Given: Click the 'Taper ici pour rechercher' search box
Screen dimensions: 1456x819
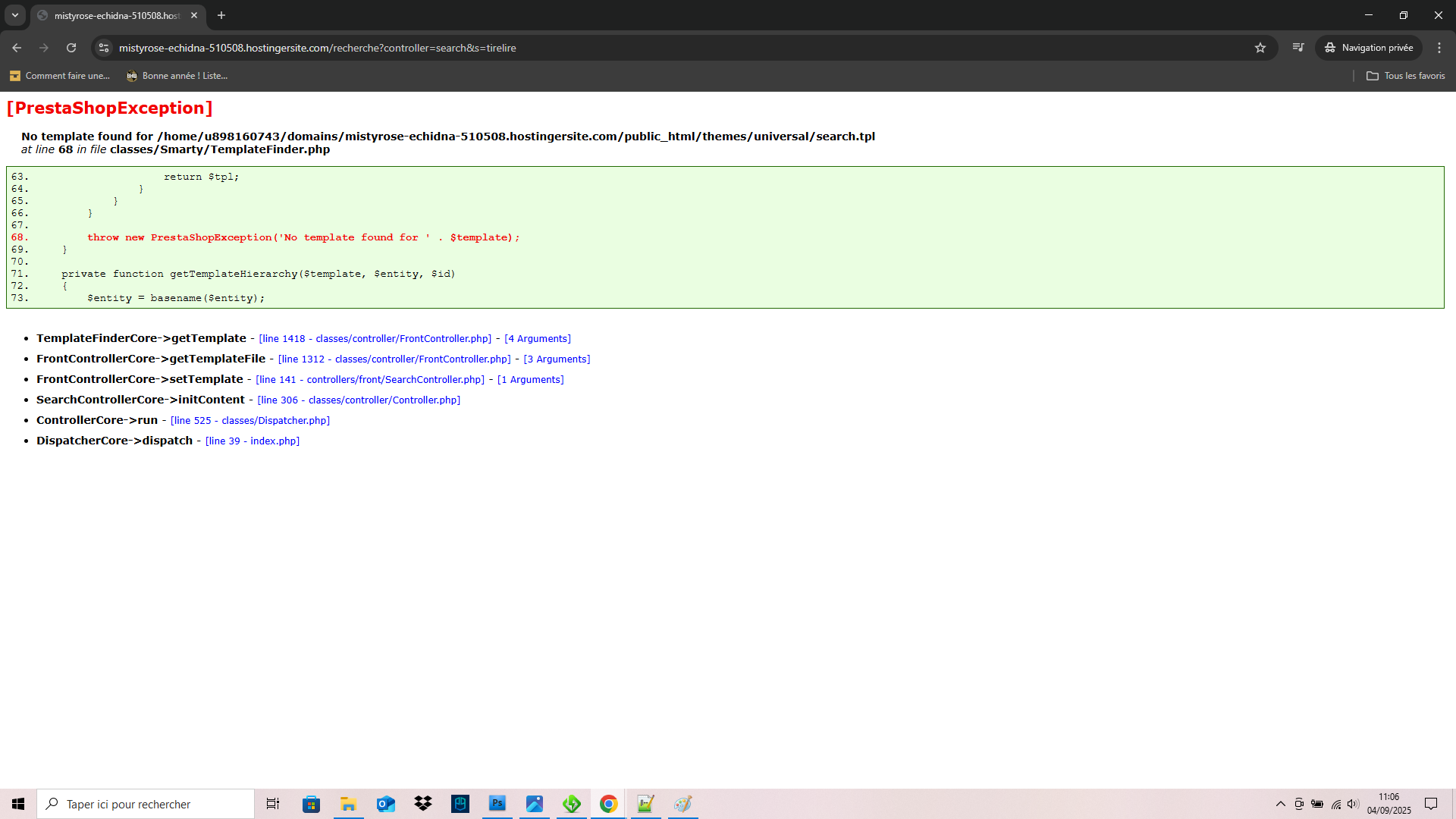Looking at the screenshot, I should (146, 804).
